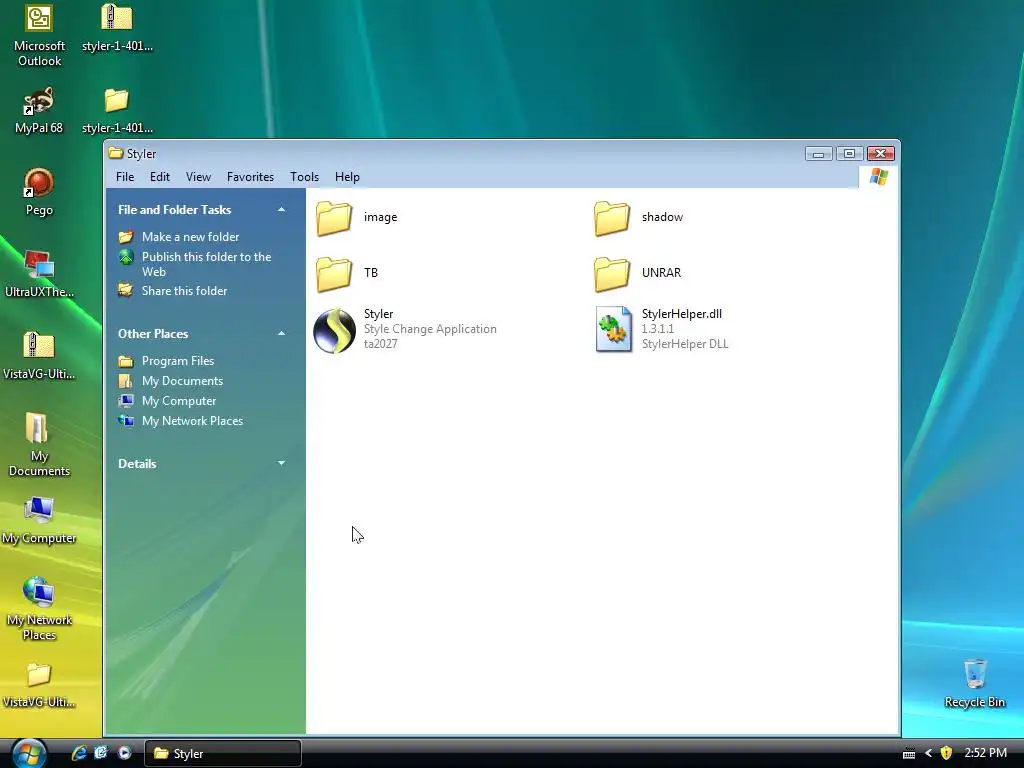The width and height of the screenshot is (1024, 768).
Task: Click Make a new folder link
Action: [190, 237]
